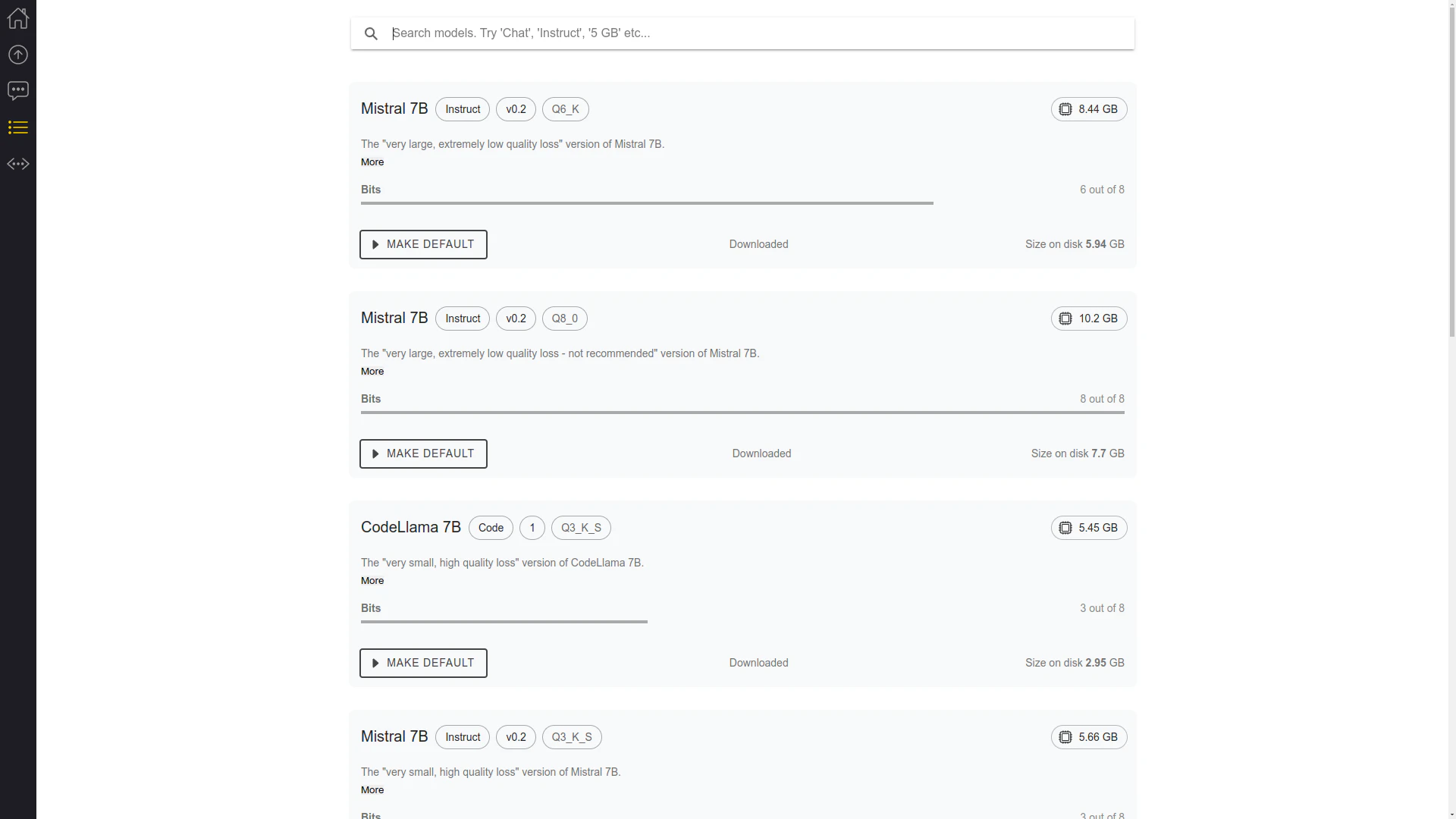Click the Instruct tag on the bottom Mistral card
Viewport: 1456px width, 819px height.
point(463,736)
